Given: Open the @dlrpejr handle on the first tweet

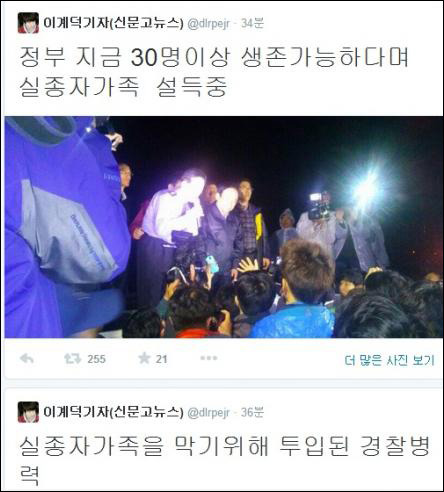Looking at the screenshot, I should (208, 24).
